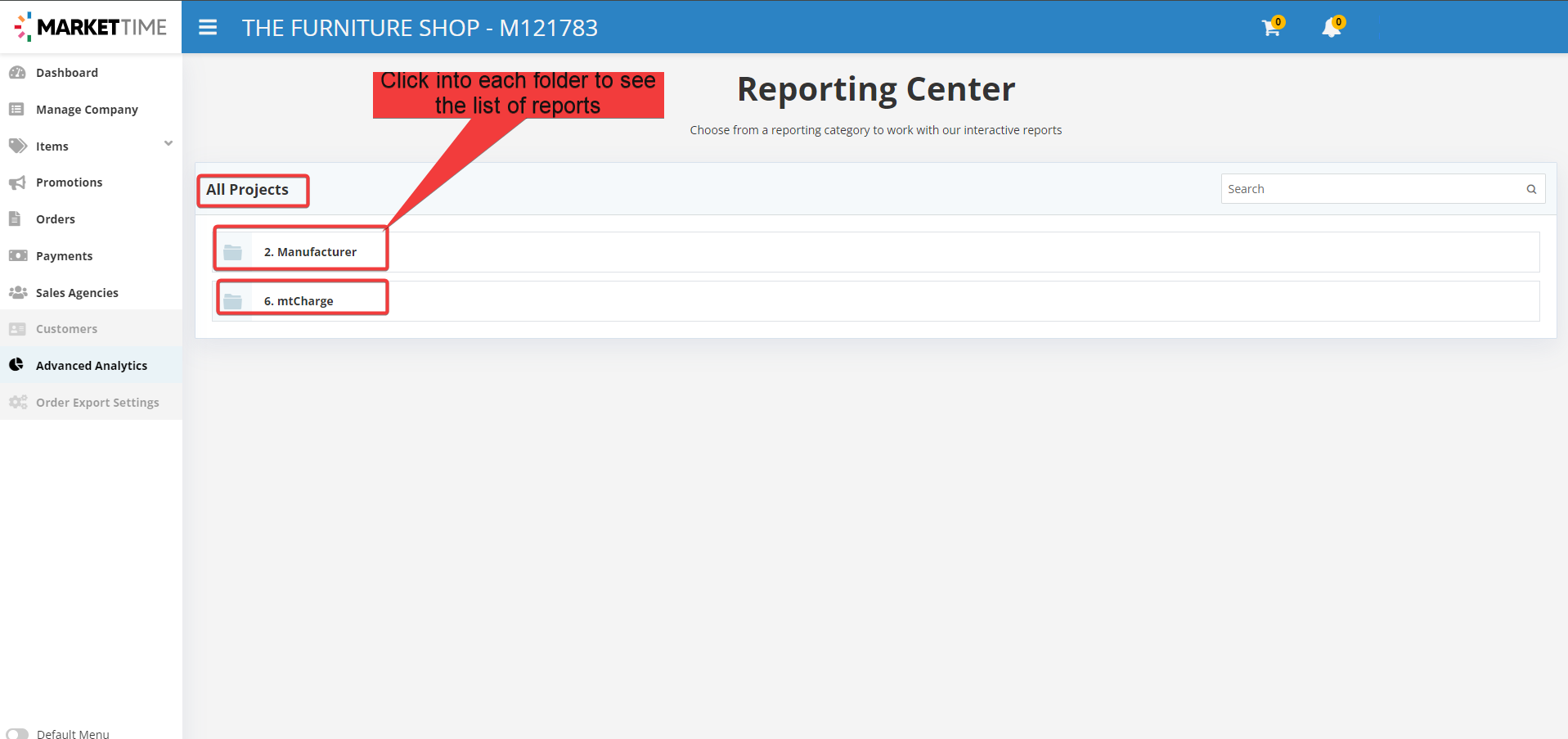The image size is (1568, 739).
Task: Click the Dashboard gauge icon
Action: click(x=17, y=73)
